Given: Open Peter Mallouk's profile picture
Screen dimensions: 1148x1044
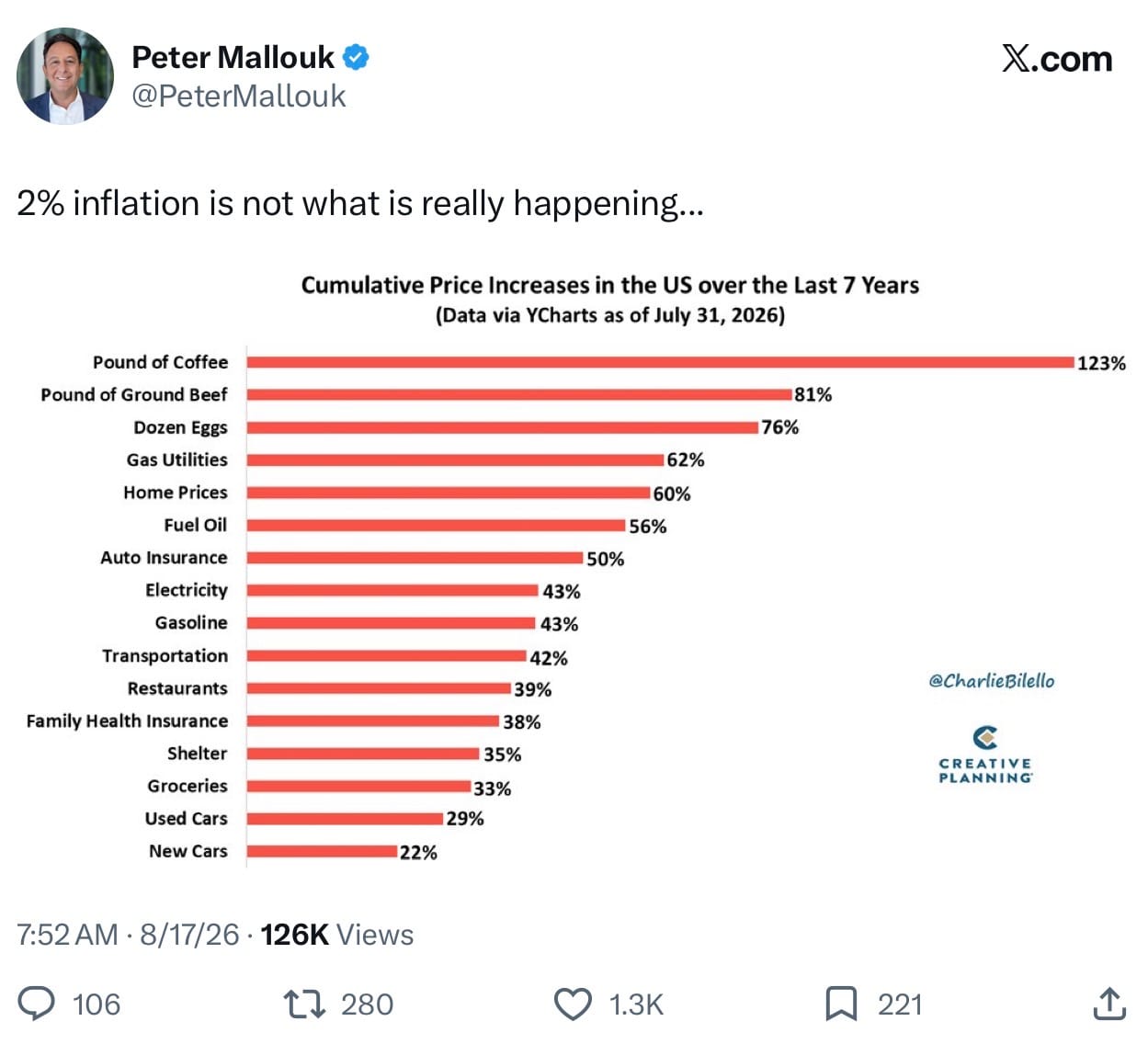Looking at the screenshot, I should (65, 76).
